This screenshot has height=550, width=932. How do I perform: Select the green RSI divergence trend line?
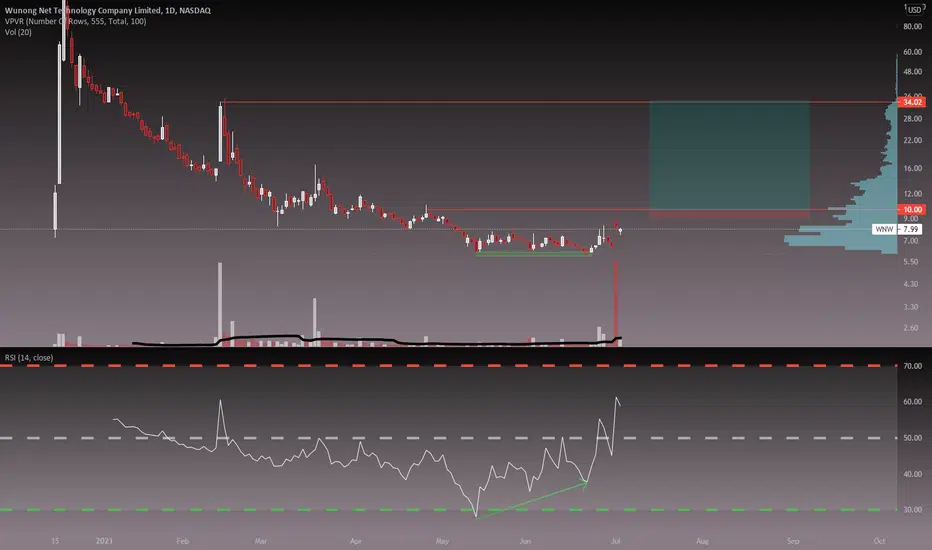point(531,500)
